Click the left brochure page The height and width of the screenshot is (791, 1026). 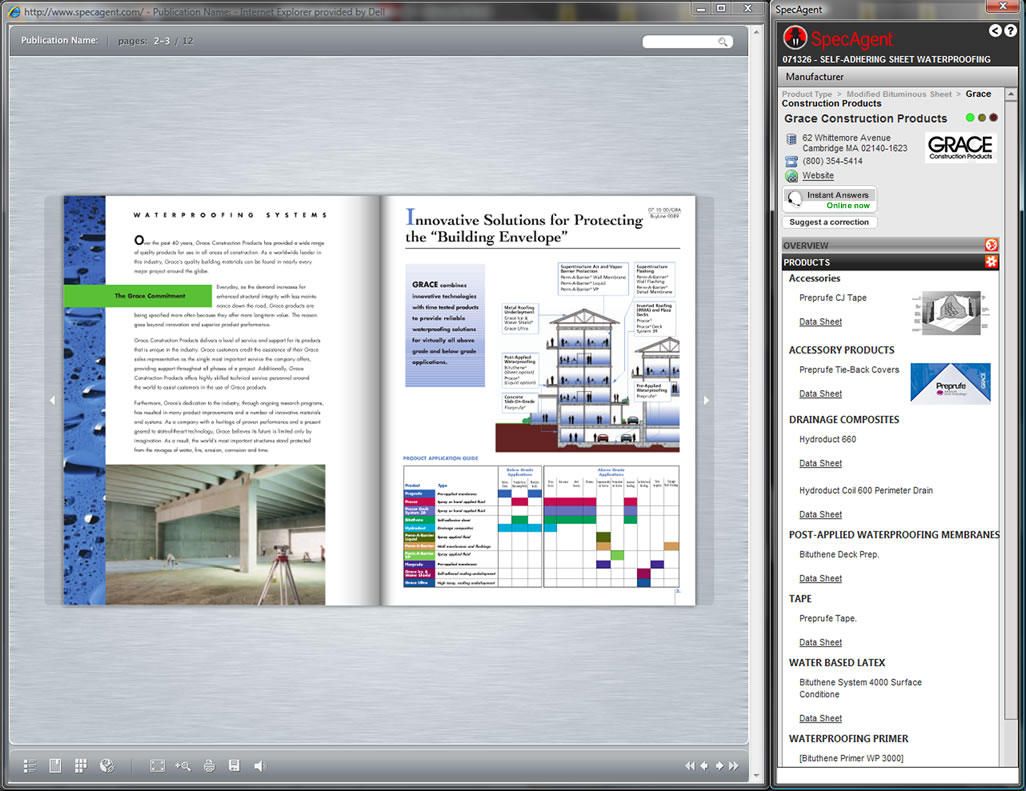[x=221, y=400]
